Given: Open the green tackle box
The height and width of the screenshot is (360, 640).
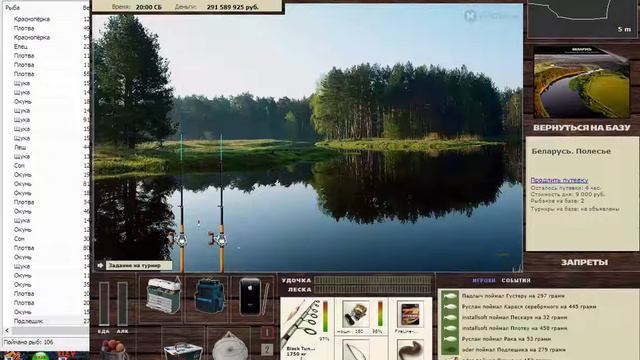Looking at the screenshot, I should click(164, 296).
